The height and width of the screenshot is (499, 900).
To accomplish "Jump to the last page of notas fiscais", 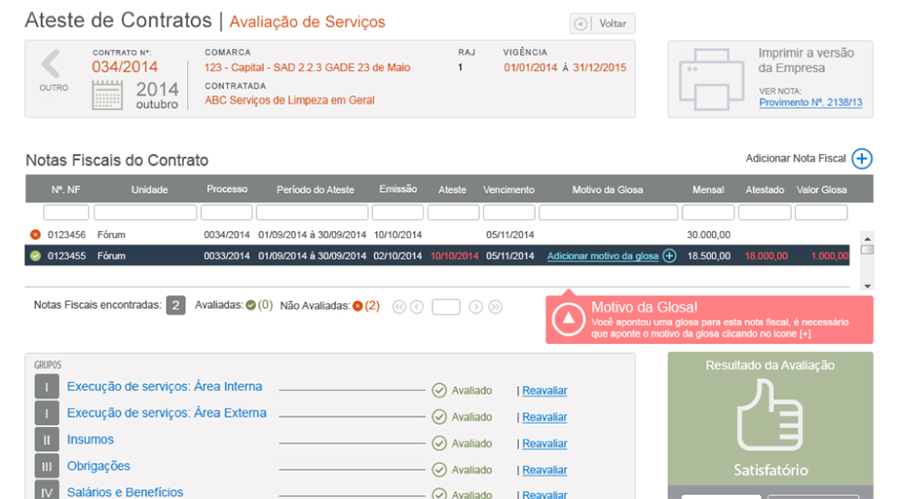I will tap(494, 307).
